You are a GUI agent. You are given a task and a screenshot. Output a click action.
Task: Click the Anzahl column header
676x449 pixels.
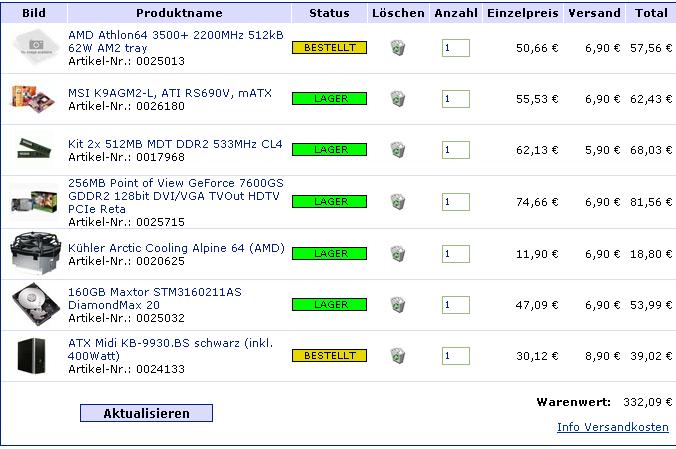click(456, 13)
